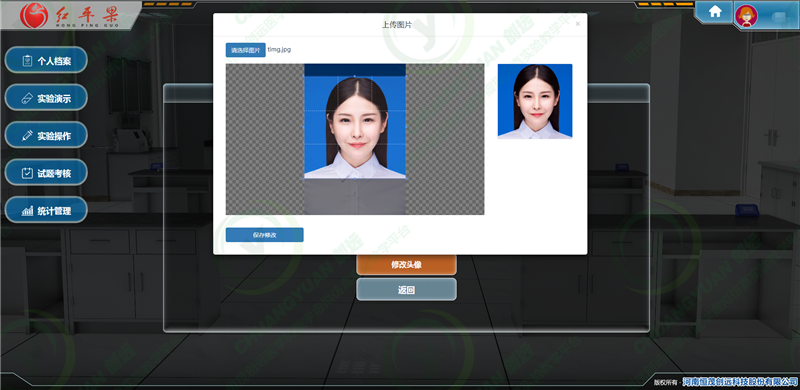Close the 上传图片 upload dialog

pyautogui.click(x=578, y=24)
